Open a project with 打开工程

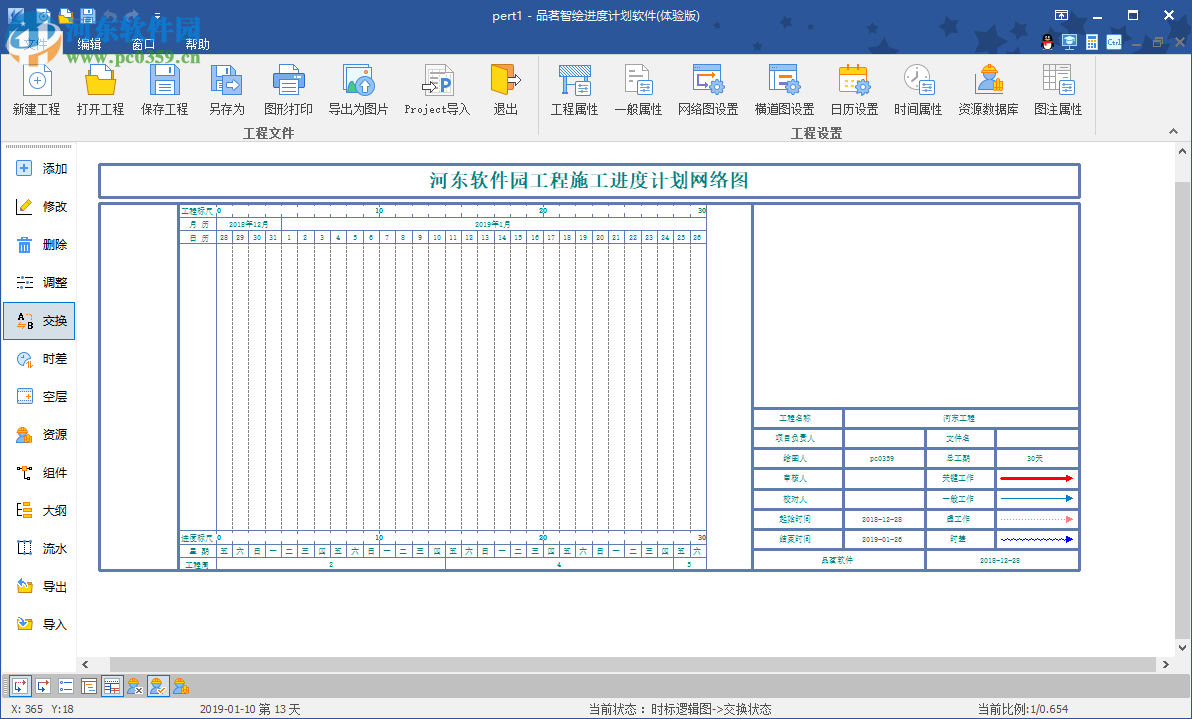coord(100,90)
